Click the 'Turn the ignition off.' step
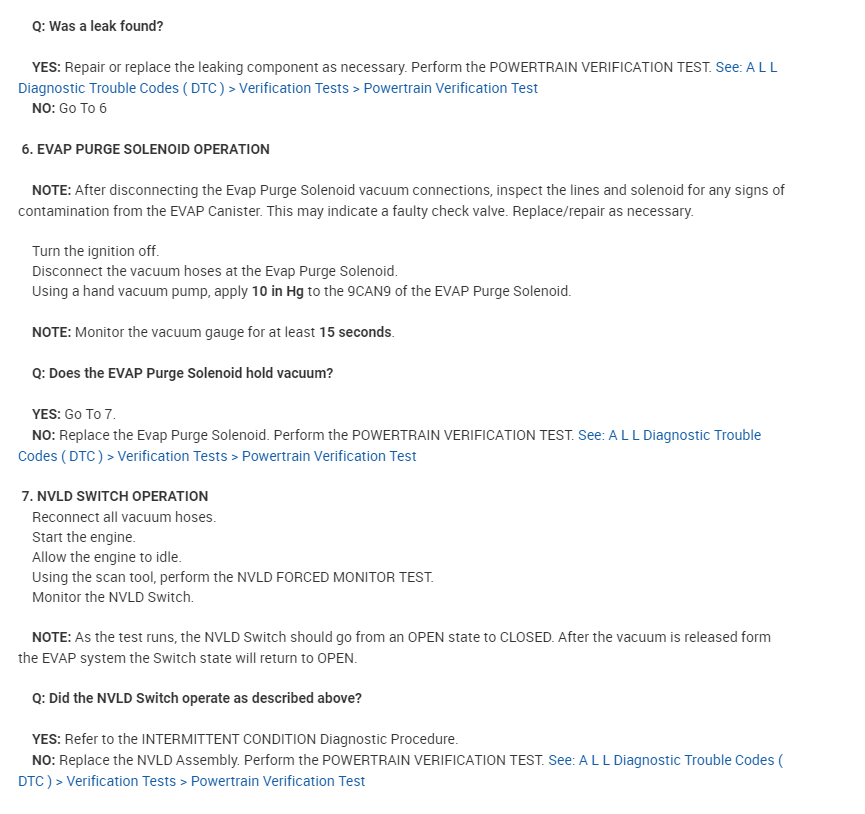The image size is (865, 814). pyautogui.click(x=95, y=251)
